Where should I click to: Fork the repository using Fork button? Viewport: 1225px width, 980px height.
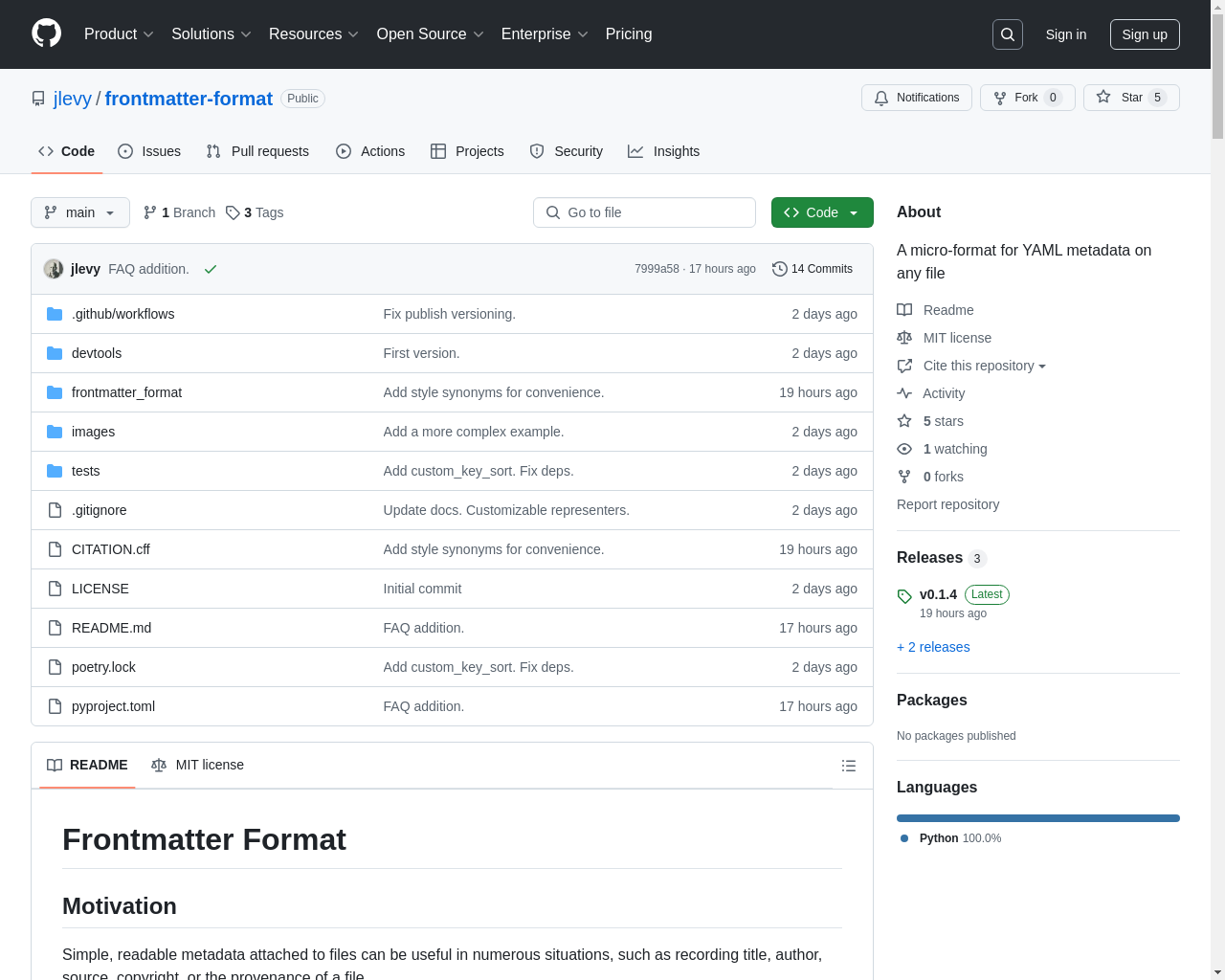click(1028, 98)
